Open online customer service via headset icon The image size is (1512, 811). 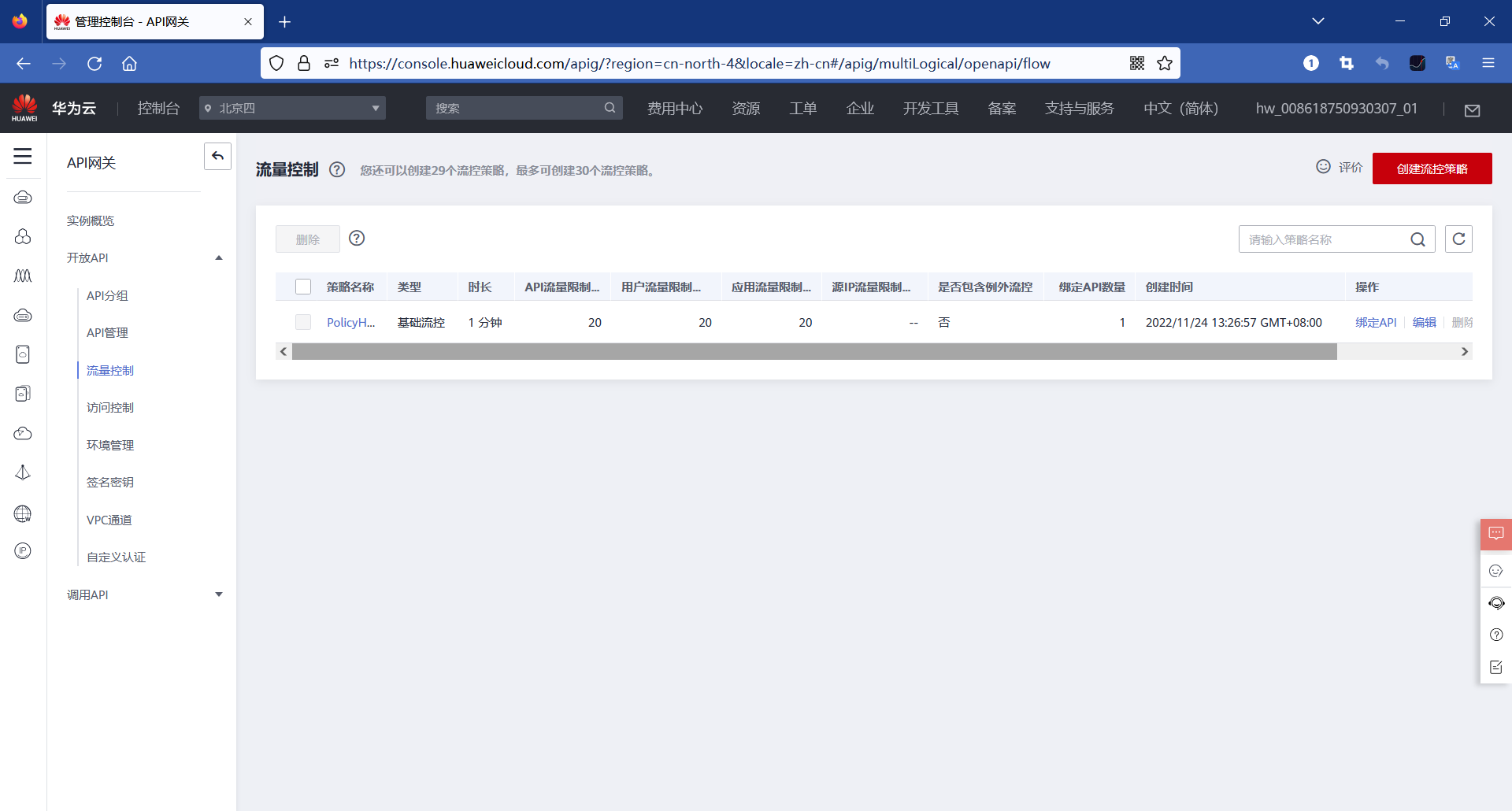tap(1496, 603)
